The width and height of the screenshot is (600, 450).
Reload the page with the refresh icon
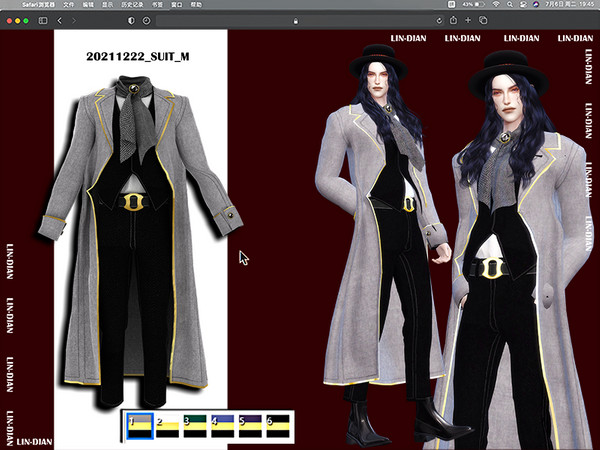[x=439, y=21]
